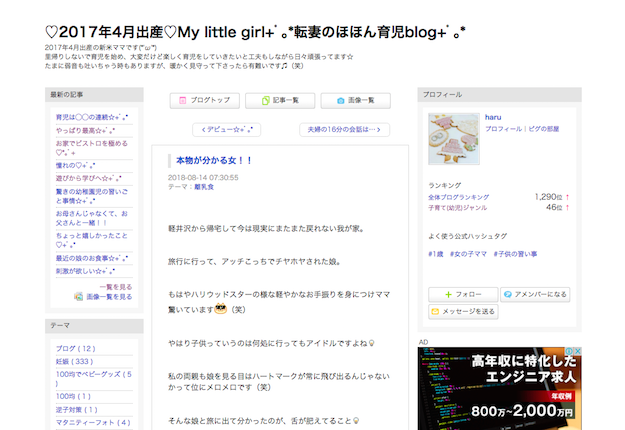The height and width of the screenshot is (430, 625).
Task: Open the ブログトップ button
Action: [x=205, y=100]
